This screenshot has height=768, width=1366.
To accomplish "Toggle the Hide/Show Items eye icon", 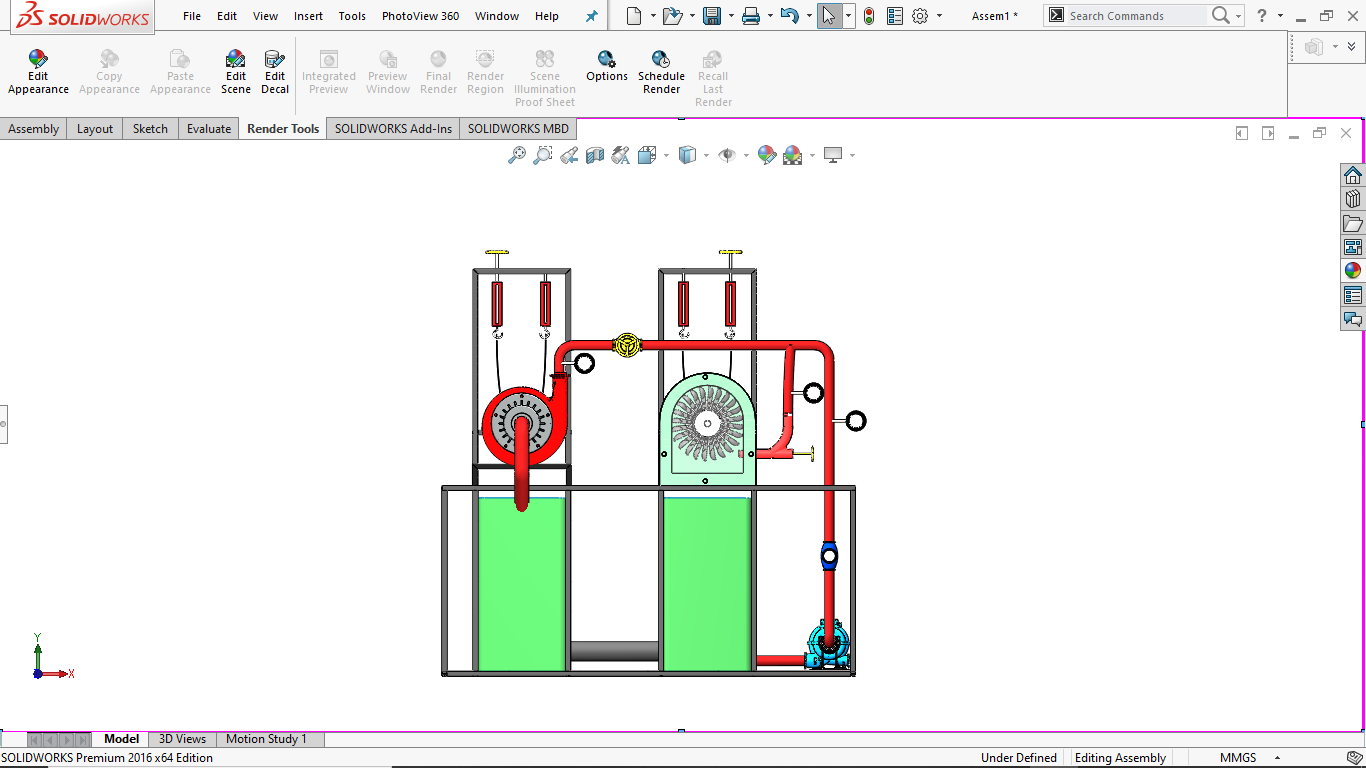I will [x=727, y=155].
